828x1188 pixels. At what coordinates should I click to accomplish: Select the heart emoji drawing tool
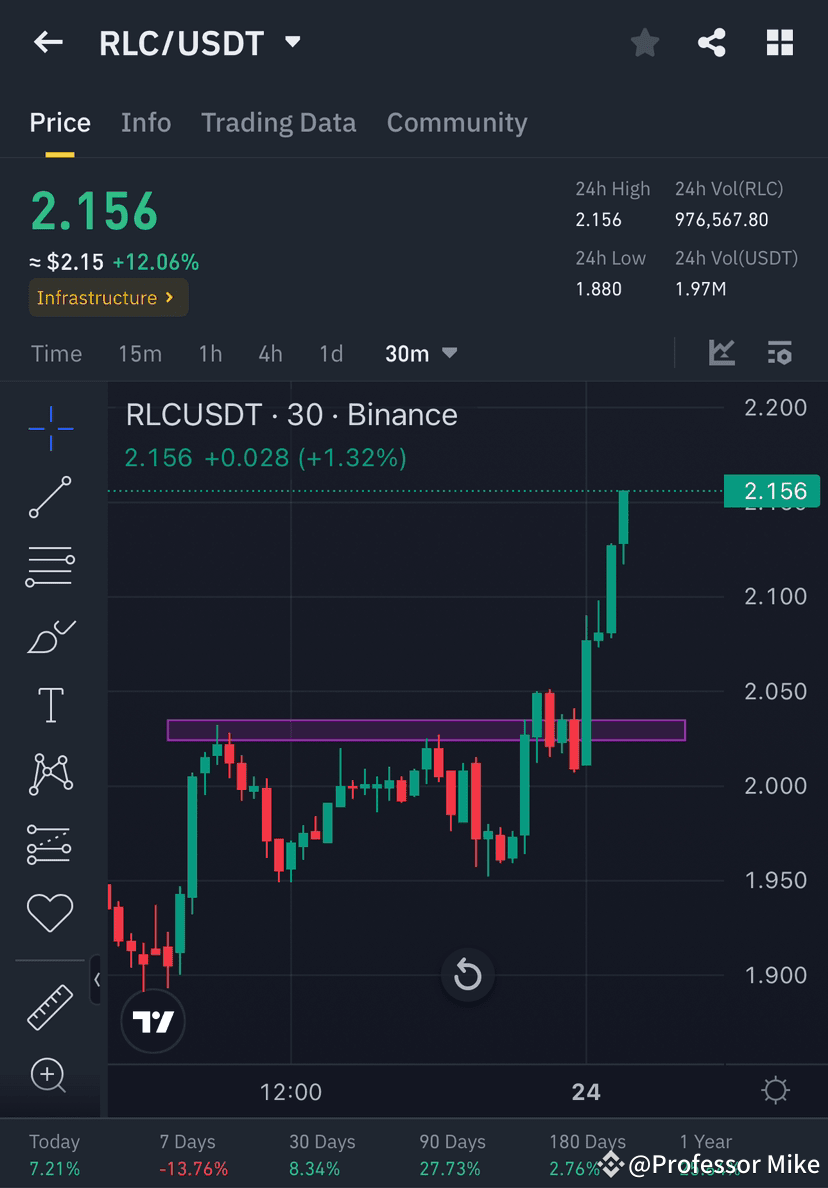(x=50, y=912)
